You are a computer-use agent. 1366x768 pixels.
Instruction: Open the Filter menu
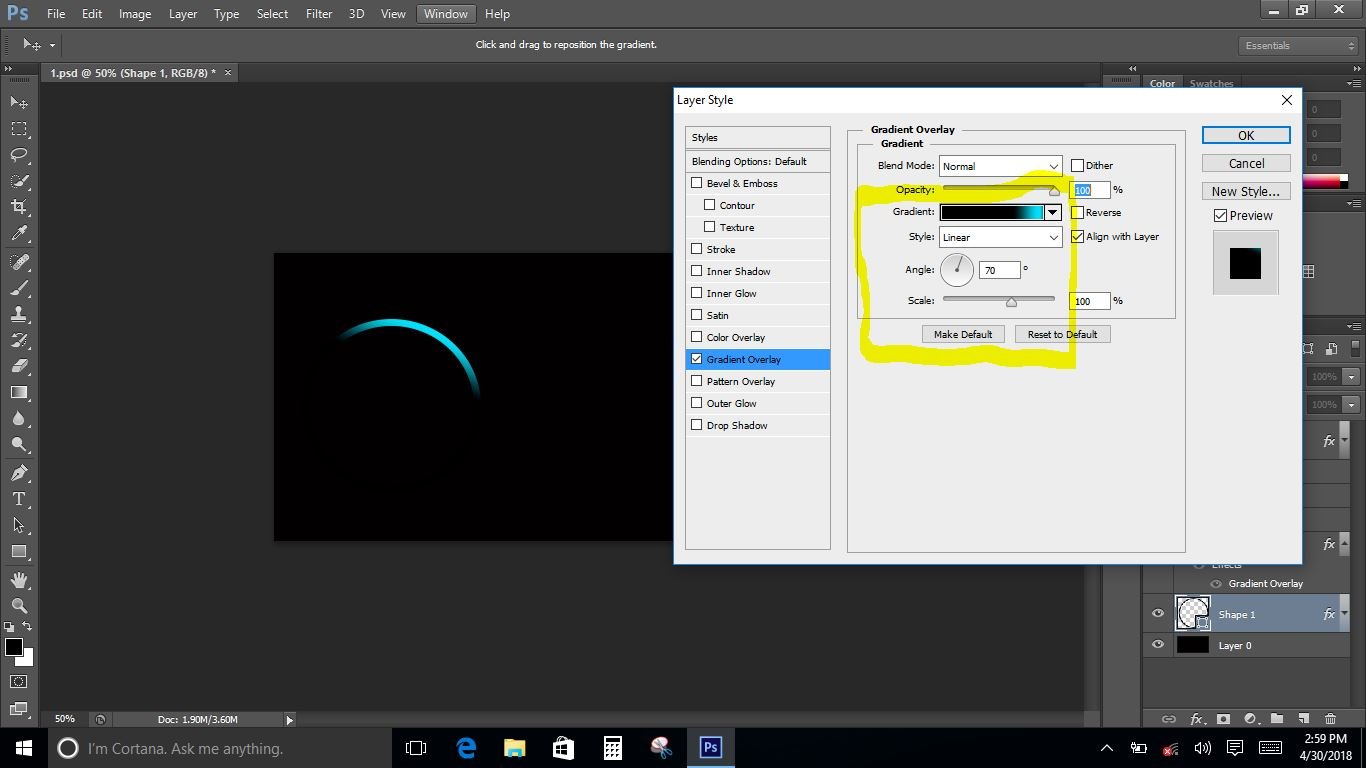[319, 14]
